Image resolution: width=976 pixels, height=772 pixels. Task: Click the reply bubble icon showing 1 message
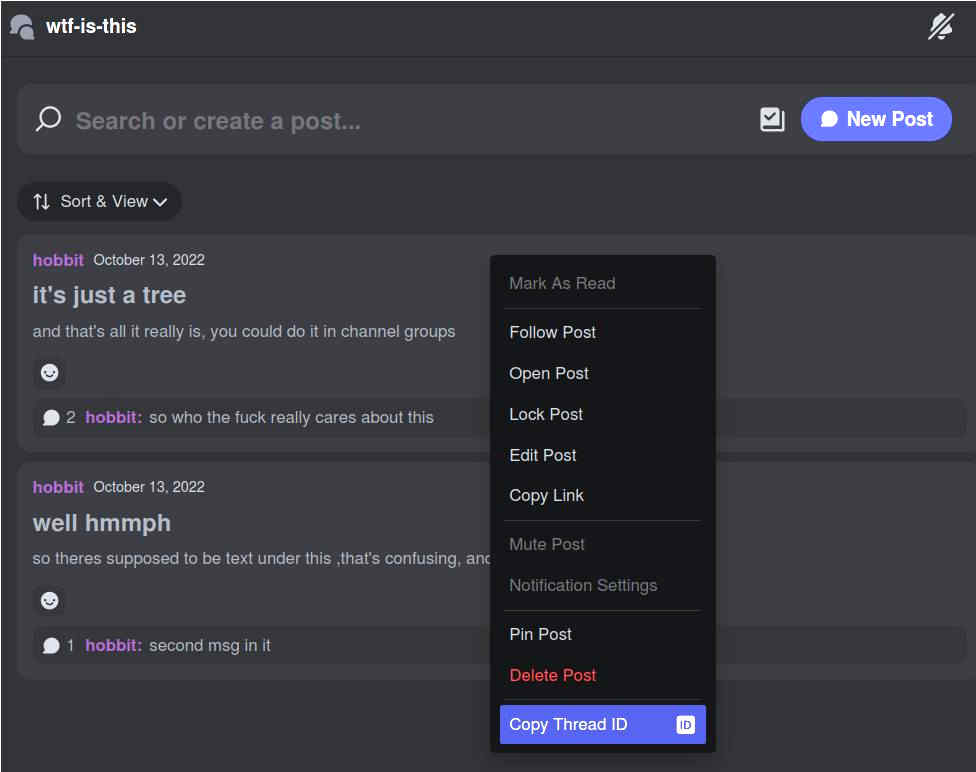(51, 646)
